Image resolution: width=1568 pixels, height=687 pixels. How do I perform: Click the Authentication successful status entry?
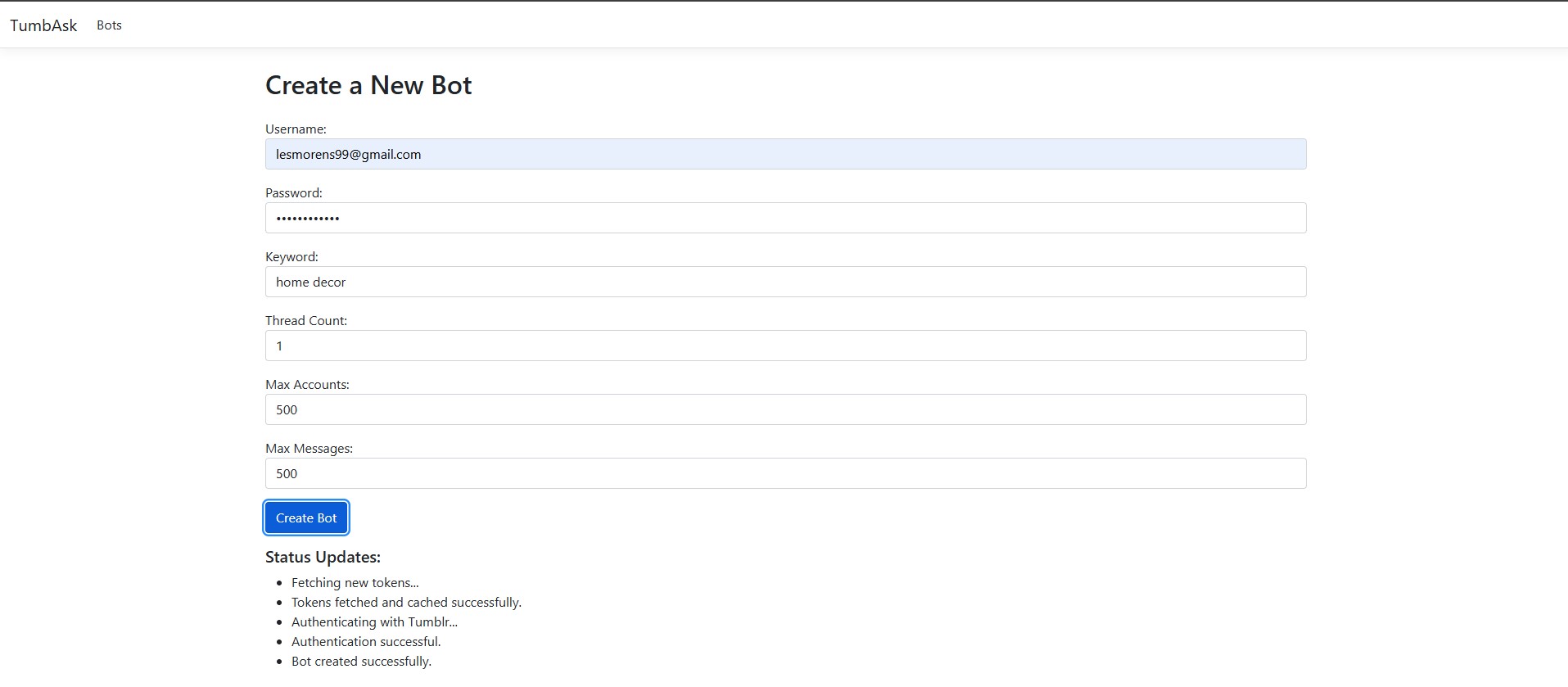tap(366, 642)
